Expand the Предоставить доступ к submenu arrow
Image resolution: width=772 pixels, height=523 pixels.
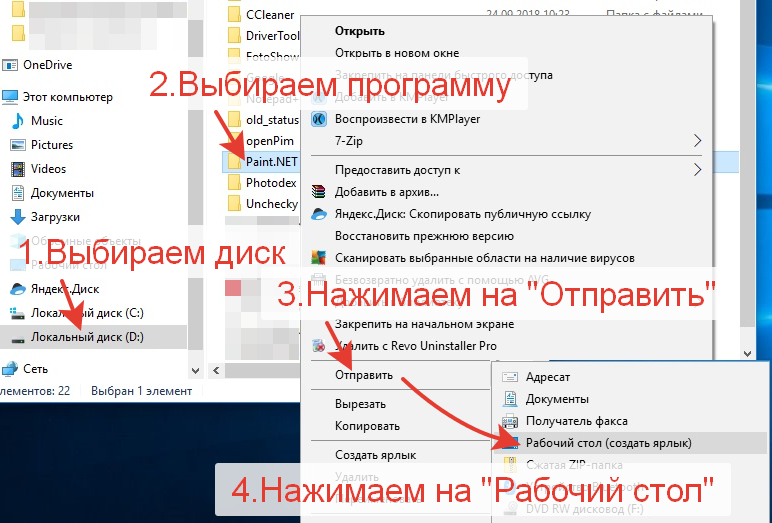point(697,170)
